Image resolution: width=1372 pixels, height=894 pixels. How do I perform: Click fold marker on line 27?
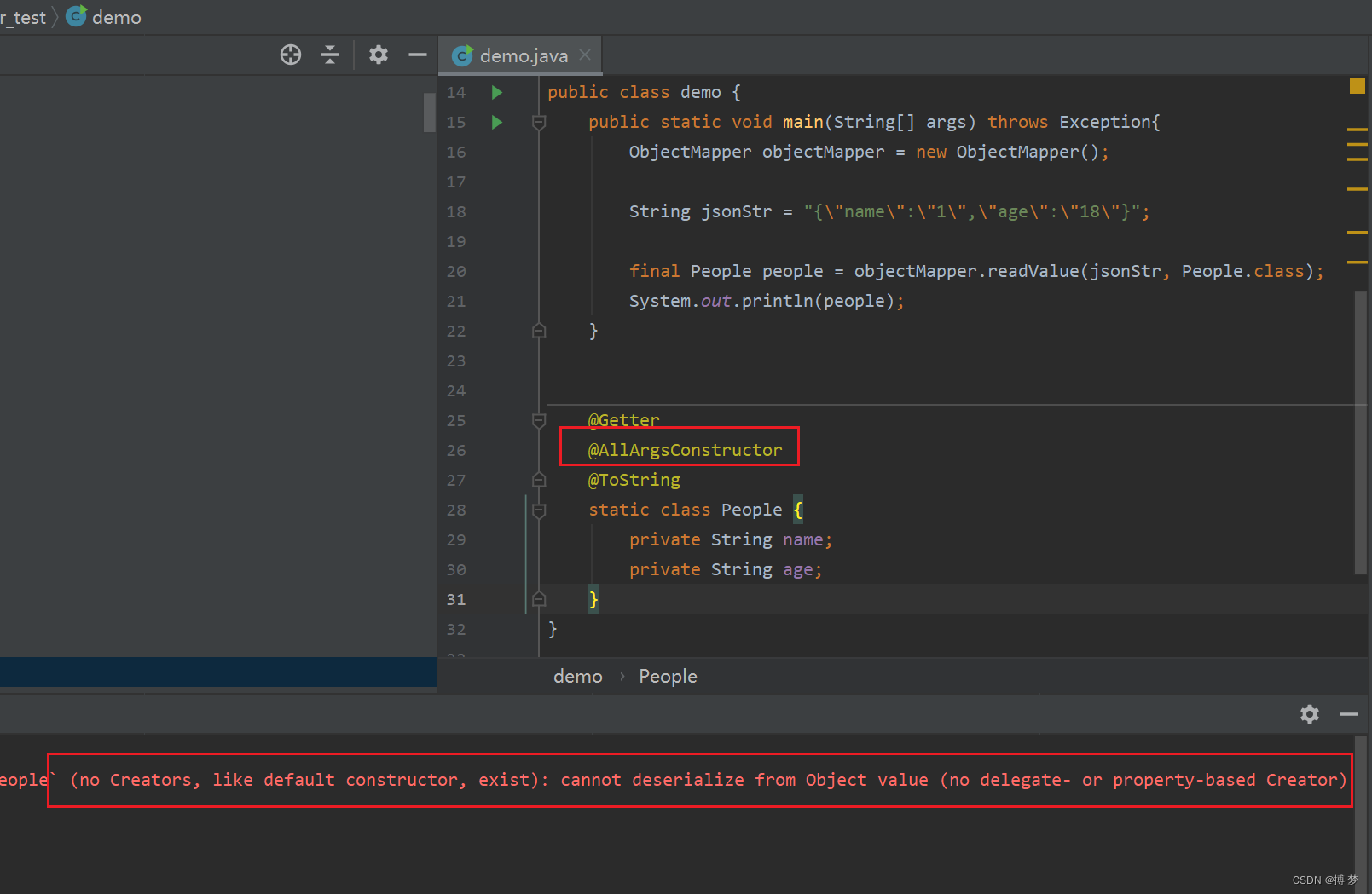tap(539, 480)
